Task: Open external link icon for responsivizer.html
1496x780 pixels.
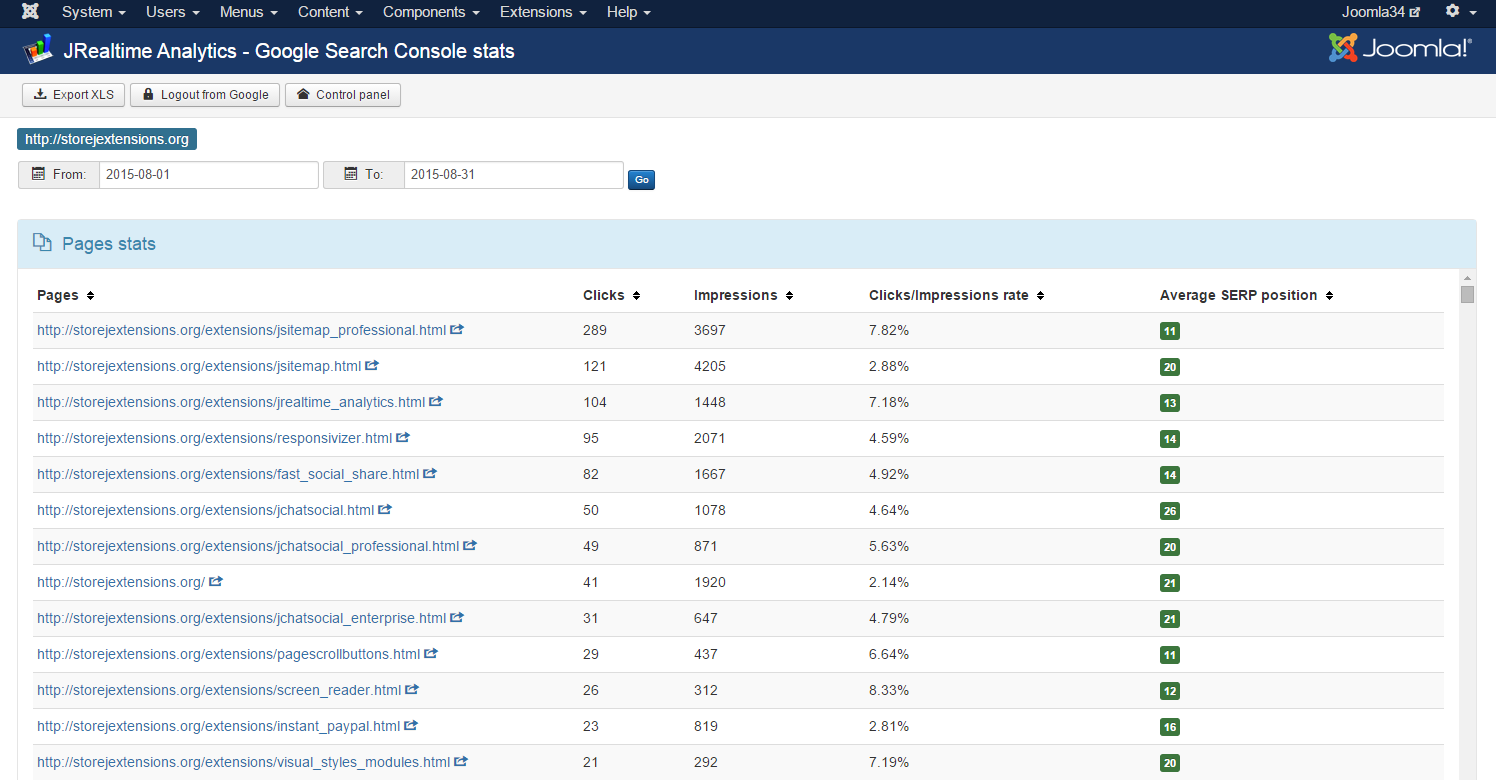Action: (x=403, y=437)
